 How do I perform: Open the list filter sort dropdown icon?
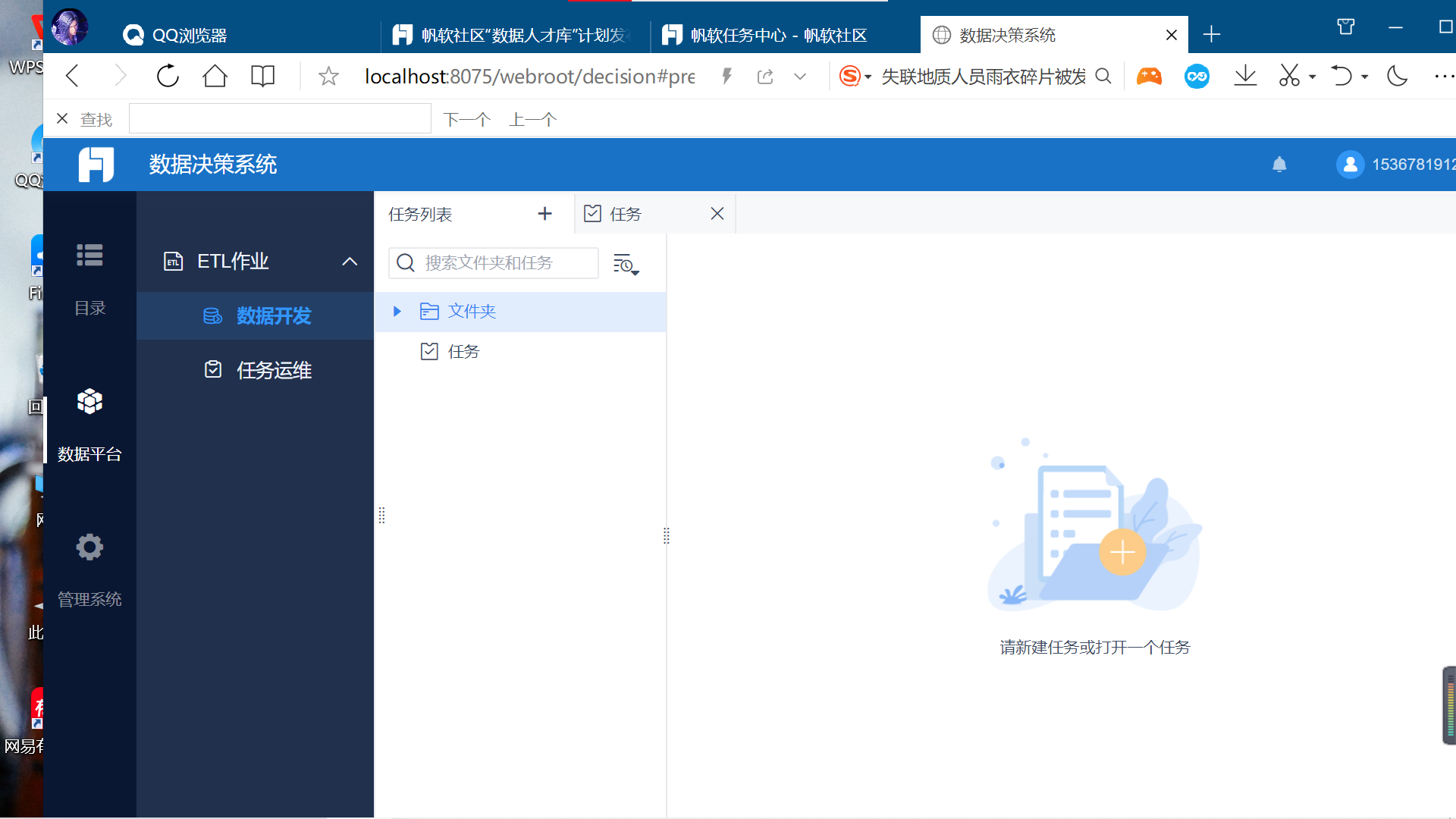point(626,264)
